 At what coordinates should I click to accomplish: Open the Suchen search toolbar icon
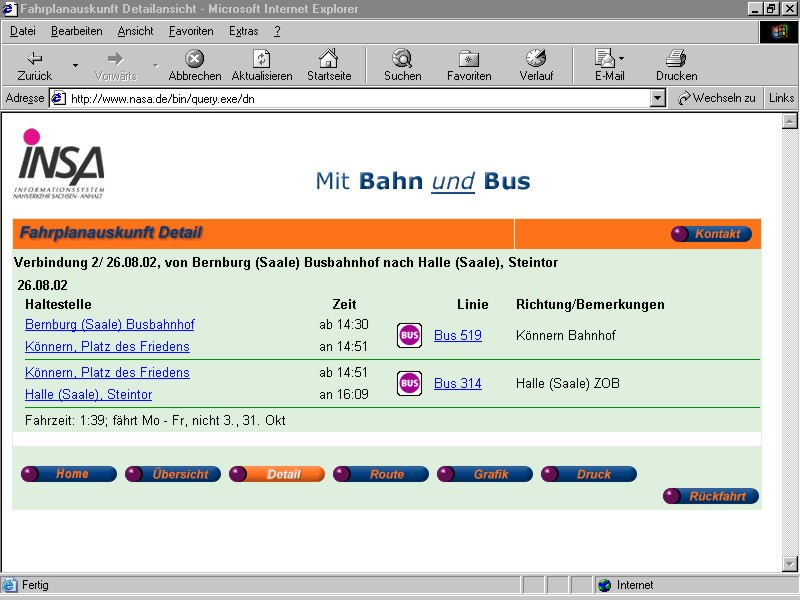pos(403,58)
